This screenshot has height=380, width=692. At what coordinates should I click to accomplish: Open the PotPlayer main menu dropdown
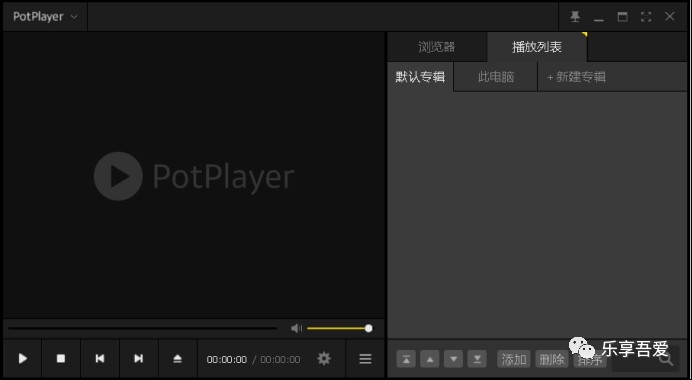coord(45,17)
